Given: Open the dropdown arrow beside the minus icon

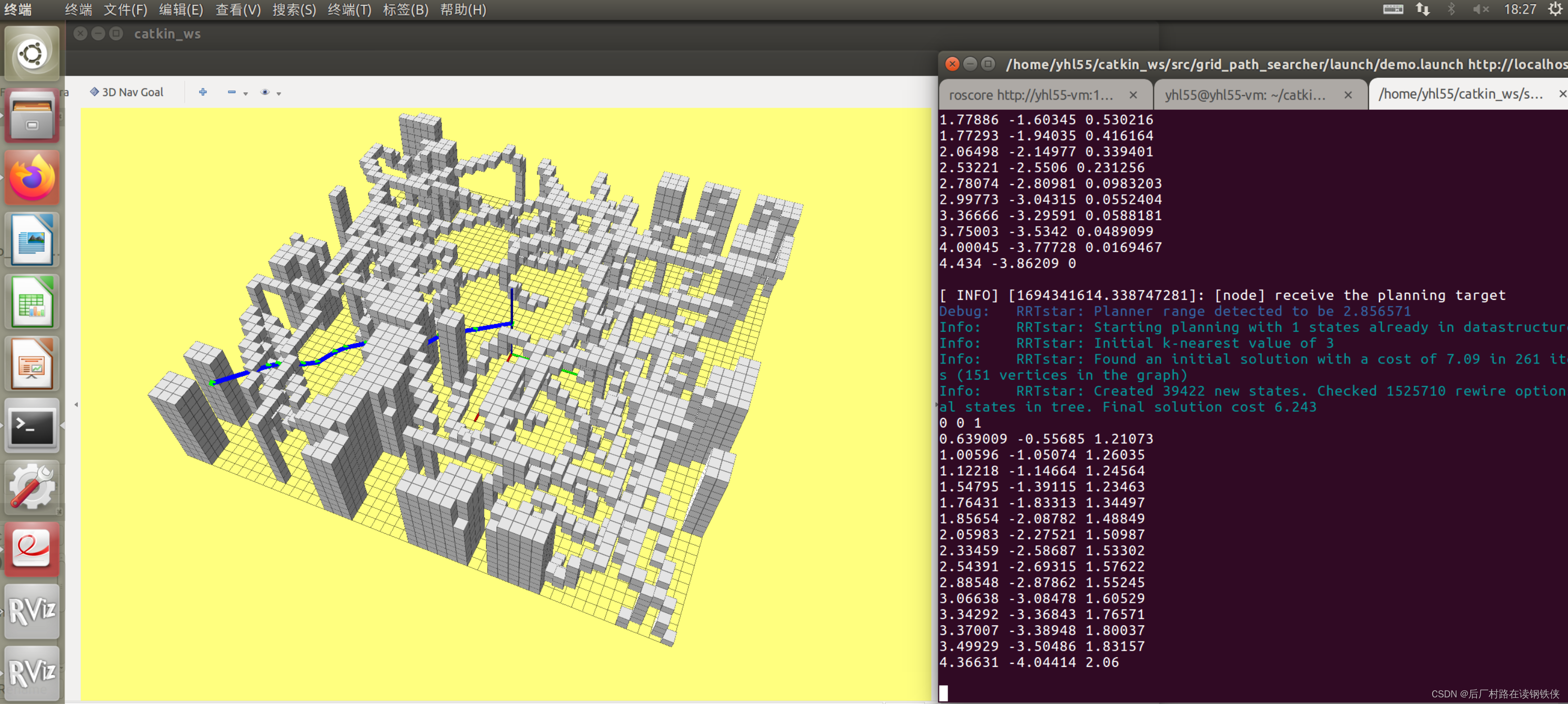Looking at the screenshot, I should coord(245,94).
